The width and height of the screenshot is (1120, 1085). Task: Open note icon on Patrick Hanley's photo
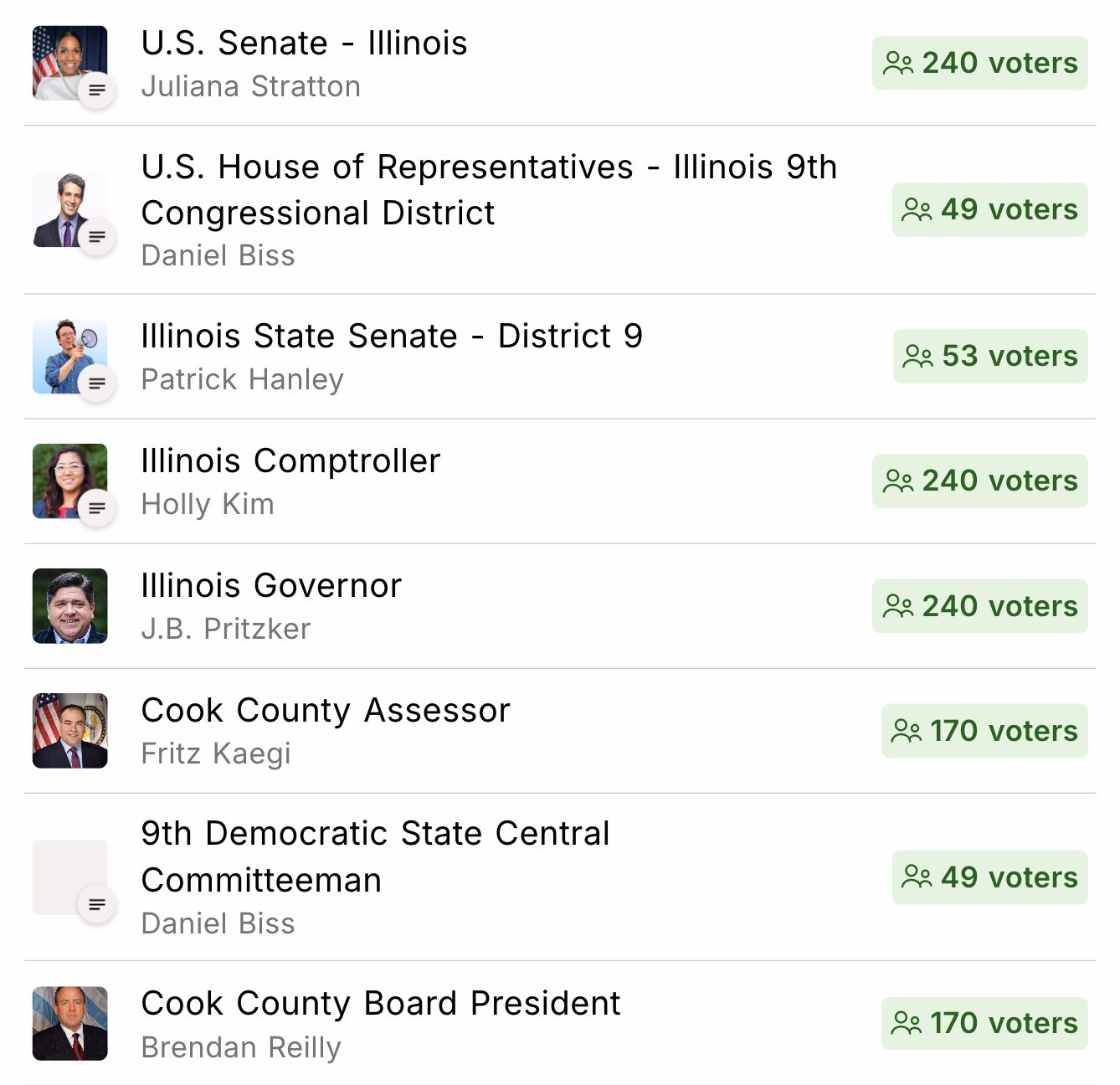(x=97, y=383)
